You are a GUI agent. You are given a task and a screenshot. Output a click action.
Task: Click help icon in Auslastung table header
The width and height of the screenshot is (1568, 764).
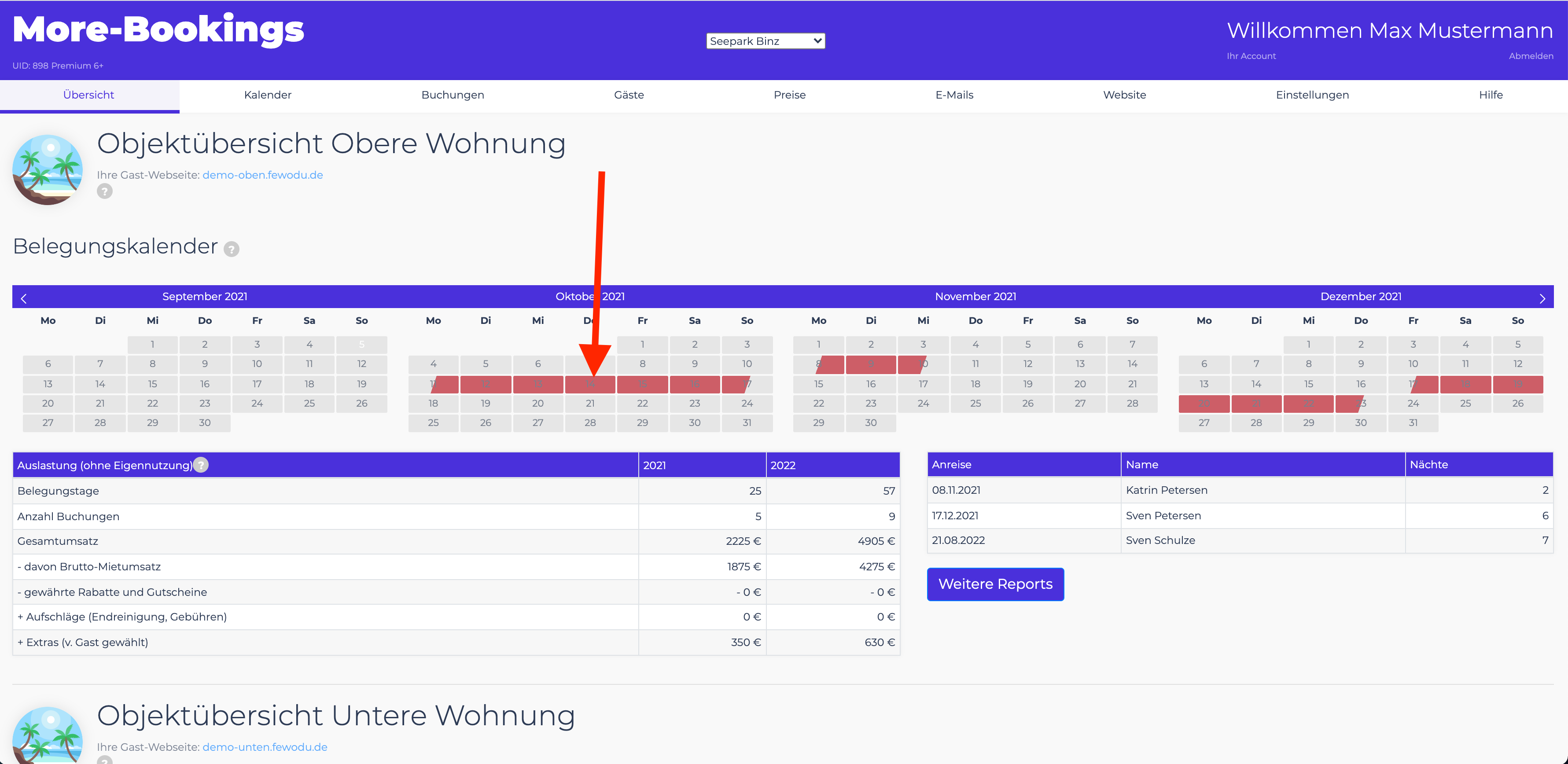coord(201,464)
